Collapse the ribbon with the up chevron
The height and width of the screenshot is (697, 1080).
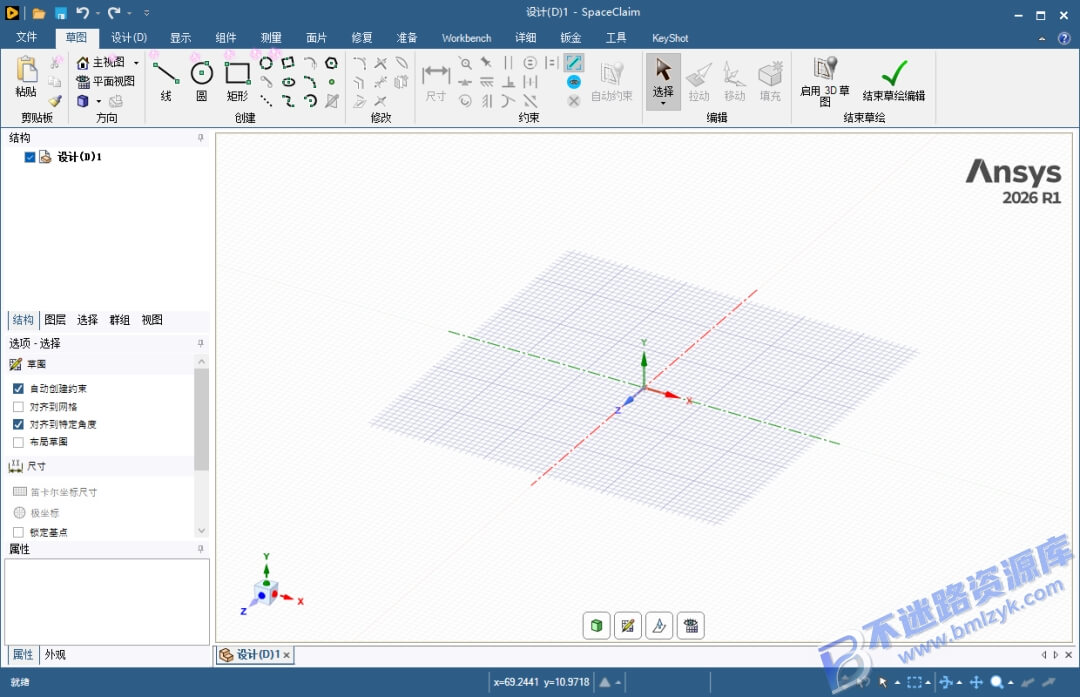coord(1041,39)
